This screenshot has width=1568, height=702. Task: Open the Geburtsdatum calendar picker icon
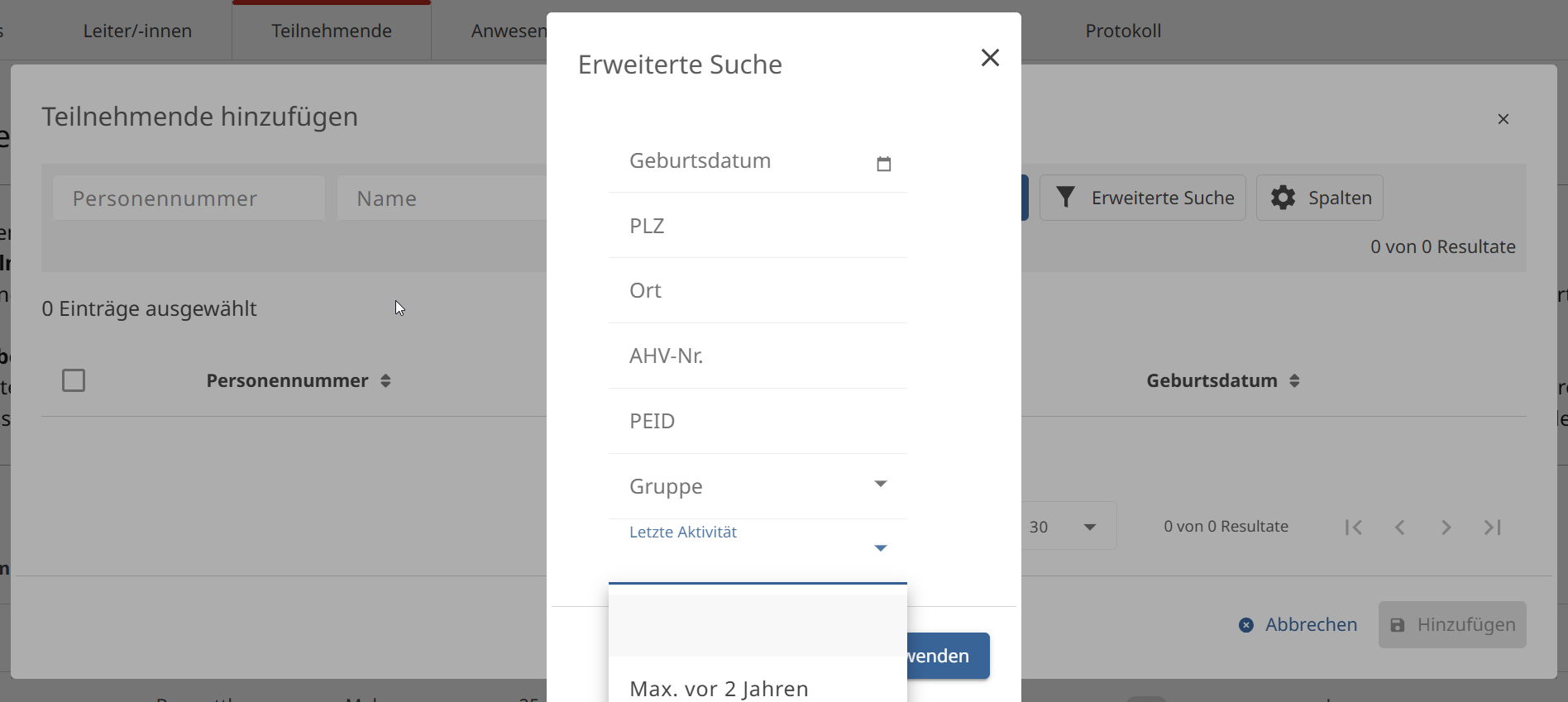point(883,164)
